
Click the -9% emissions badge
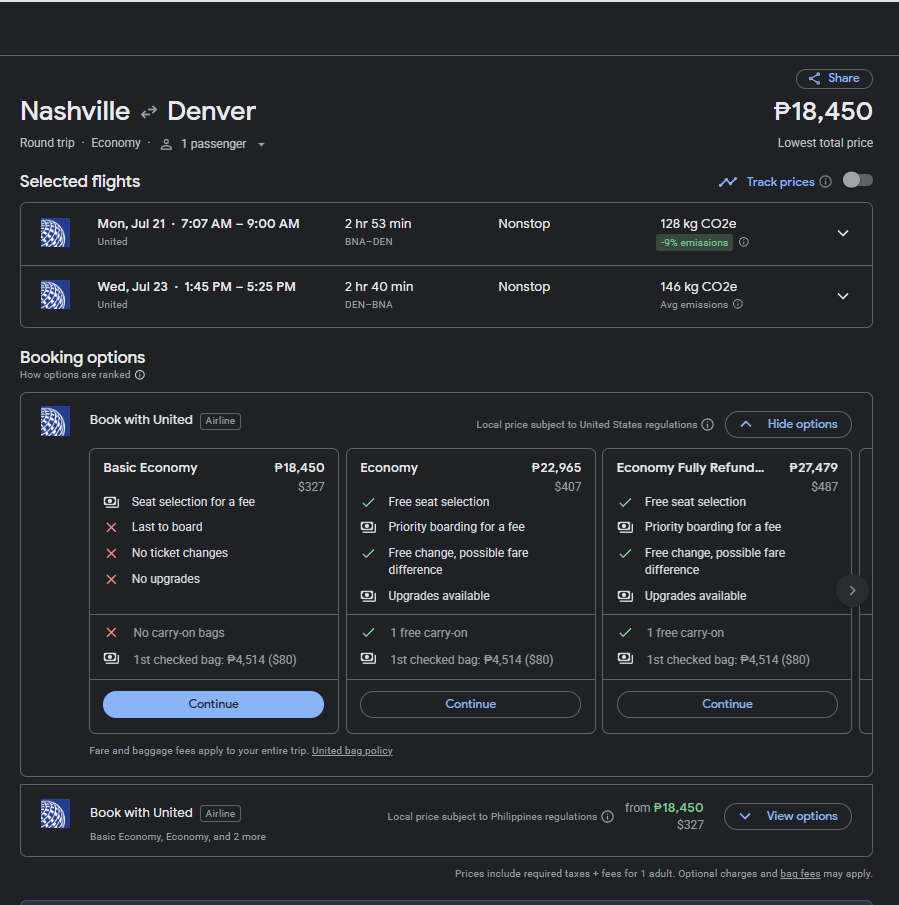694,242
